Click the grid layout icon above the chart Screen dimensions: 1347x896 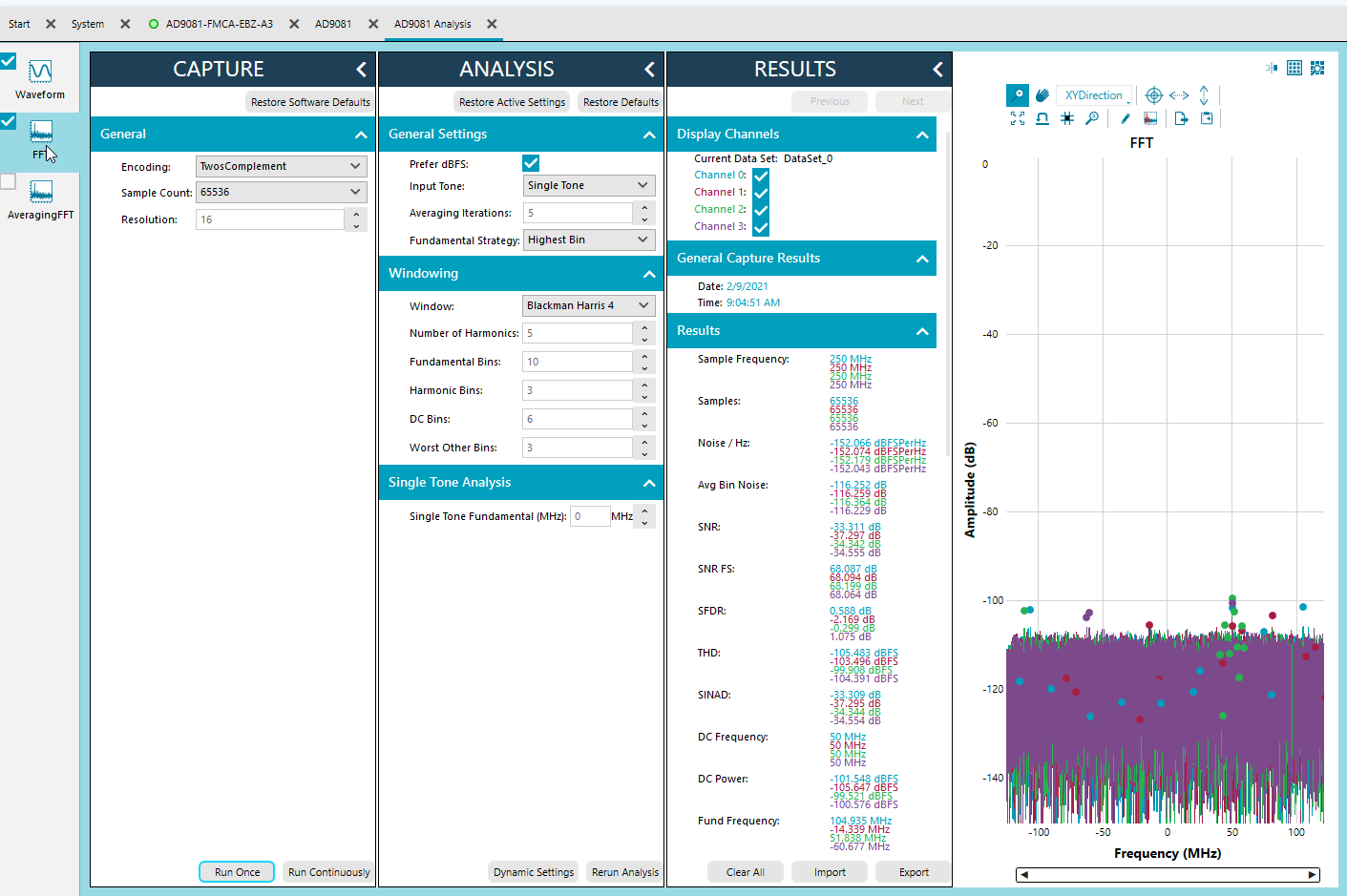[x=1294, y=68]
